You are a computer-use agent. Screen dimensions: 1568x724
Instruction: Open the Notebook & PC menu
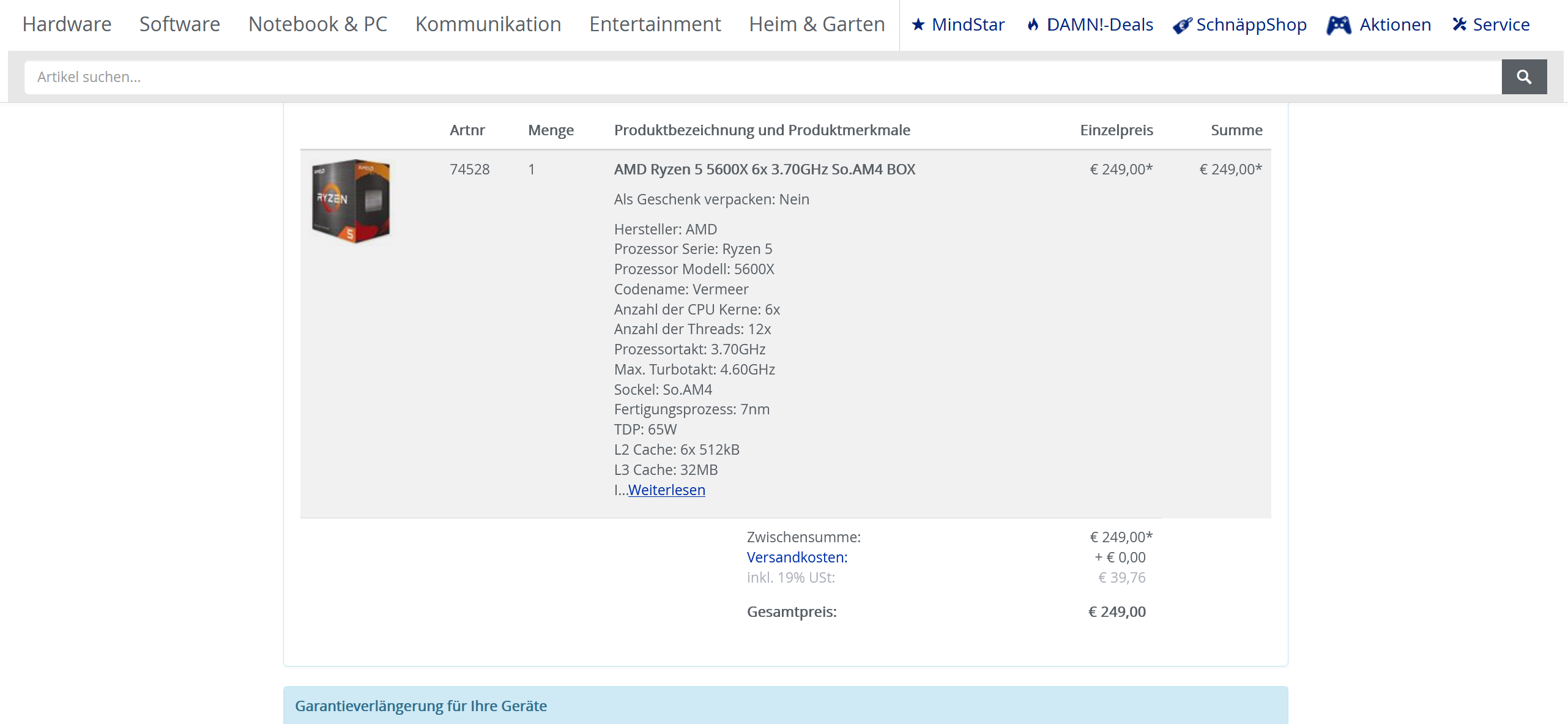click(318, 24)
